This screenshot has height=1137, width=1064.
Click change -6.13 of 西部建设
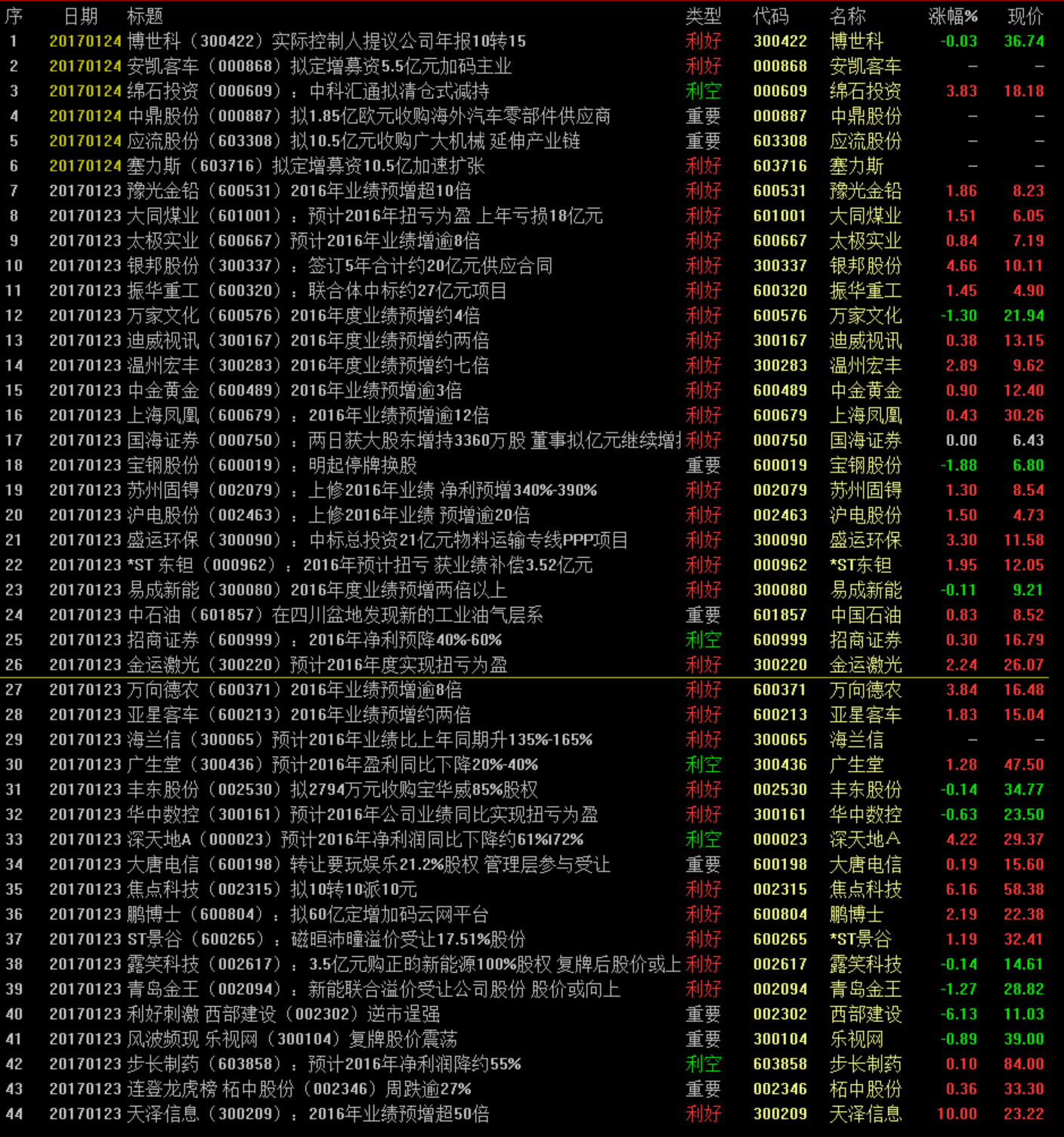[959, 1014]
